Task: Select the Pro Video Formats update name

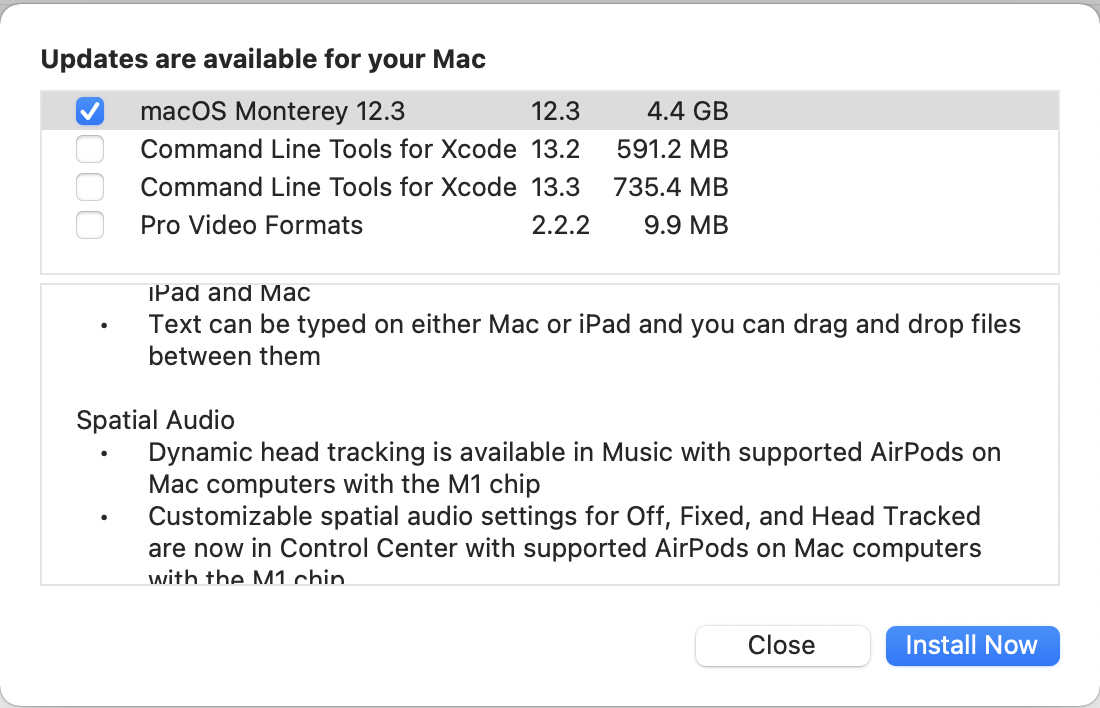Action: click(251, 225)
